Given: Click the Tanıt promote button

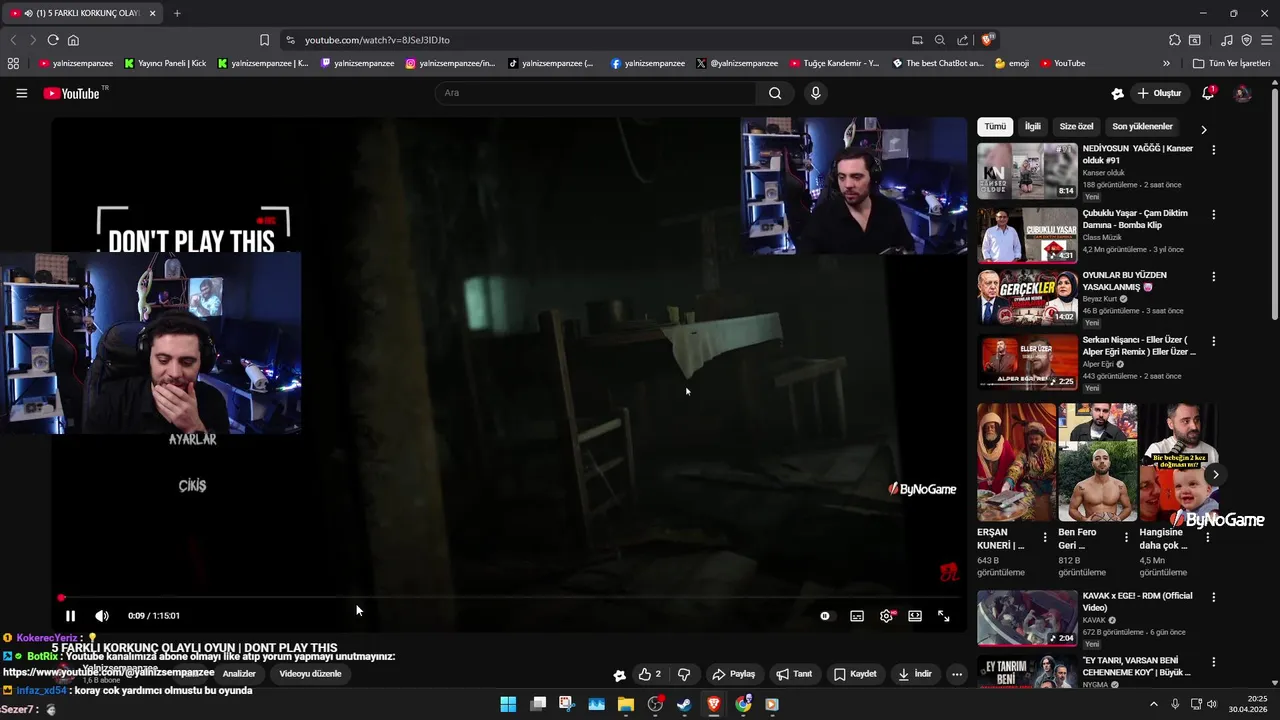Looking at the screenshot, I should coord(795,674).
